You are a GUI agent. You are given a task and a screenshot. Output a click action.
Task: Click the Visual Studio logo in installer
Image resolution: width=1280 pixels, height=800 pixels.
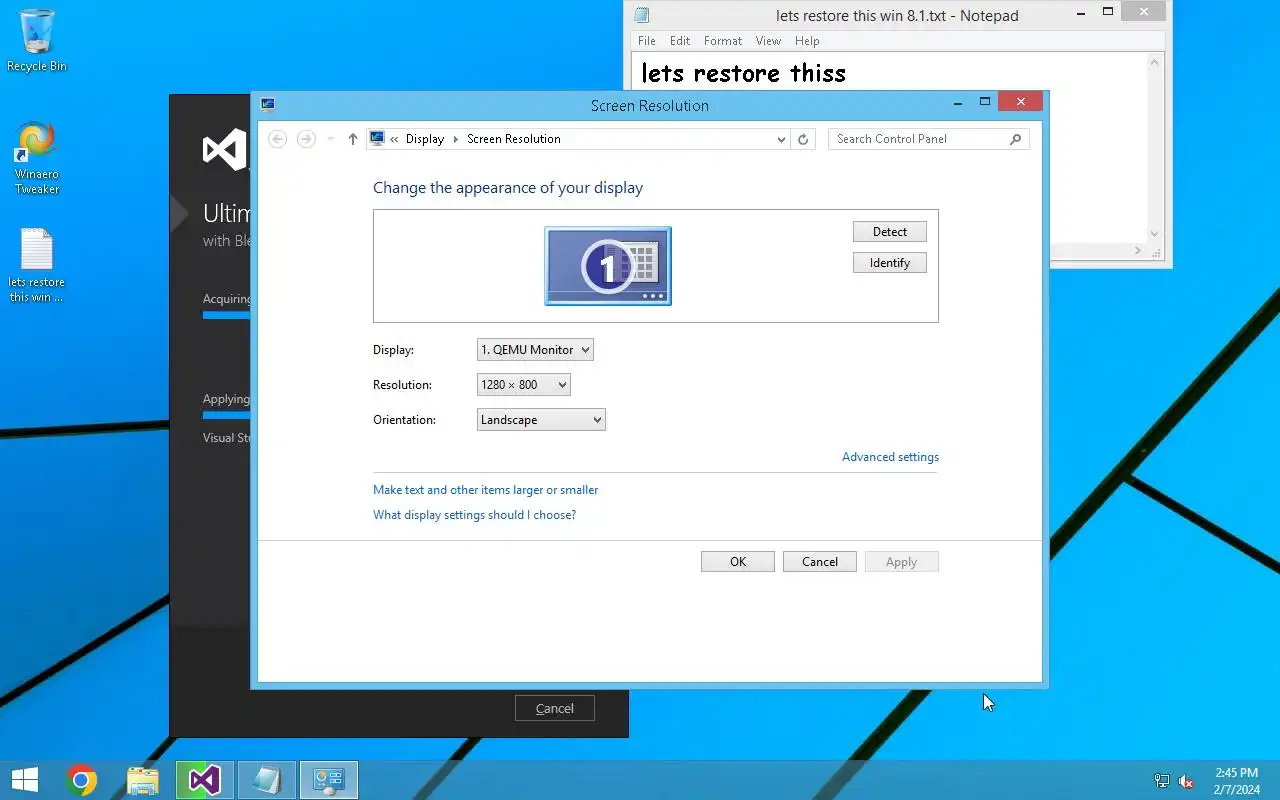(225, 150)
